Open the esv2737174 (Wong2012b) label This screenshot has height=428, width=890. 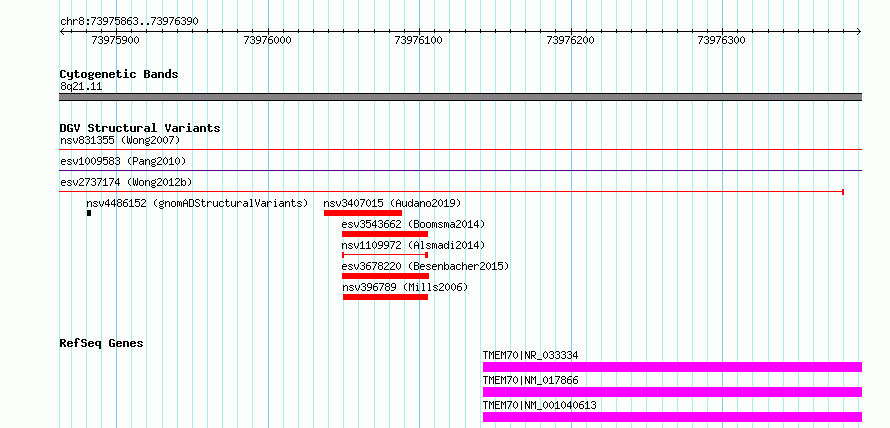[x=126, y=182]
